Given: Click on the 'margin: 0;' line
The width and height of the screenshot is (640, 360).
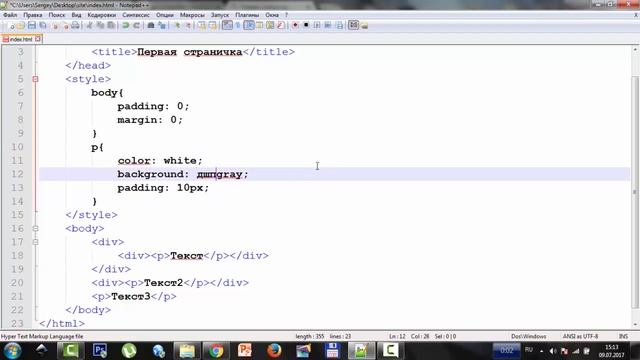Looking at the screenshot, I should 150,120.
